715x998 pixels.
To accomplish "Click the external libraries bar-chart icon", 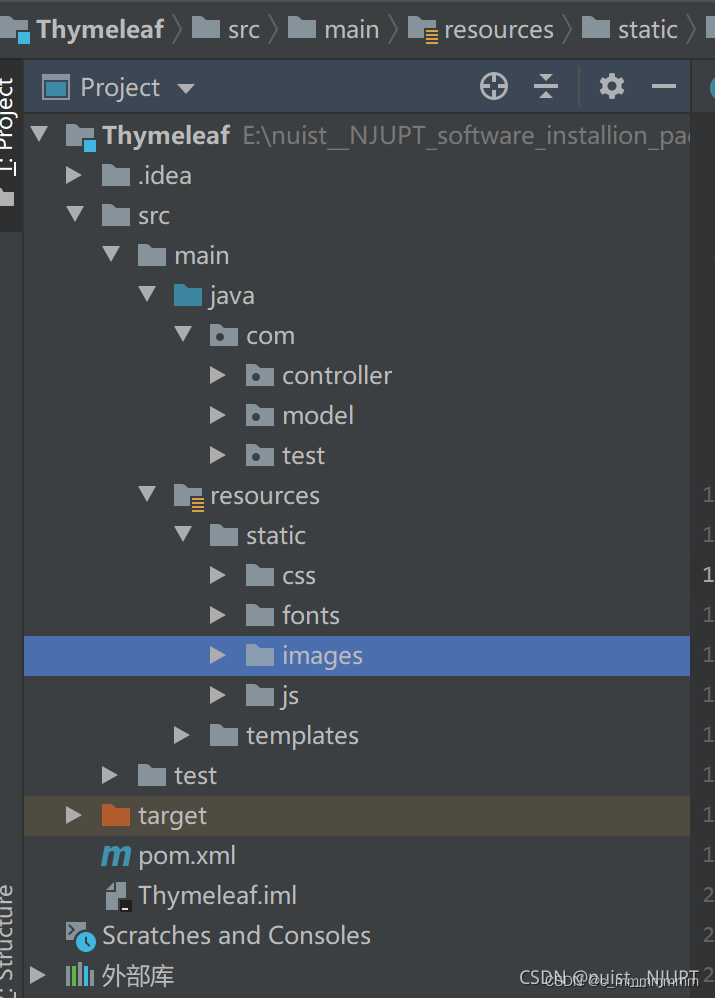I will [x=80, y=975].
